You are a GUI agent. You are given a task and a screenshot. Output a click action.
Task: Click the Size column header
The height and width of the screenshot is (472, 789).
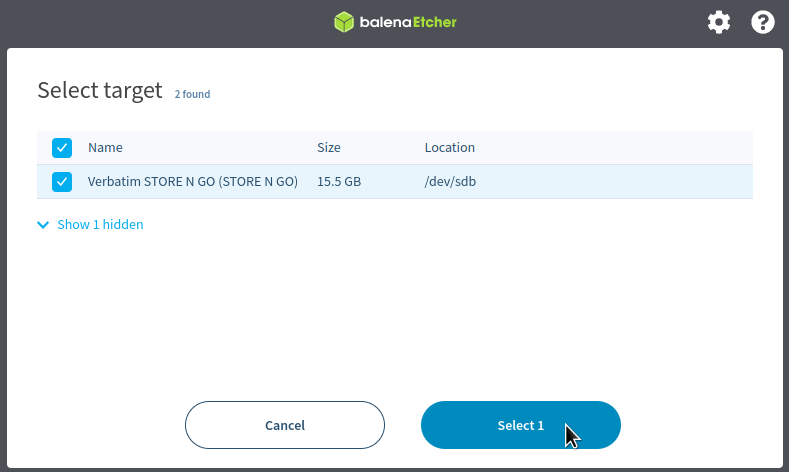(x=329, y=148)
